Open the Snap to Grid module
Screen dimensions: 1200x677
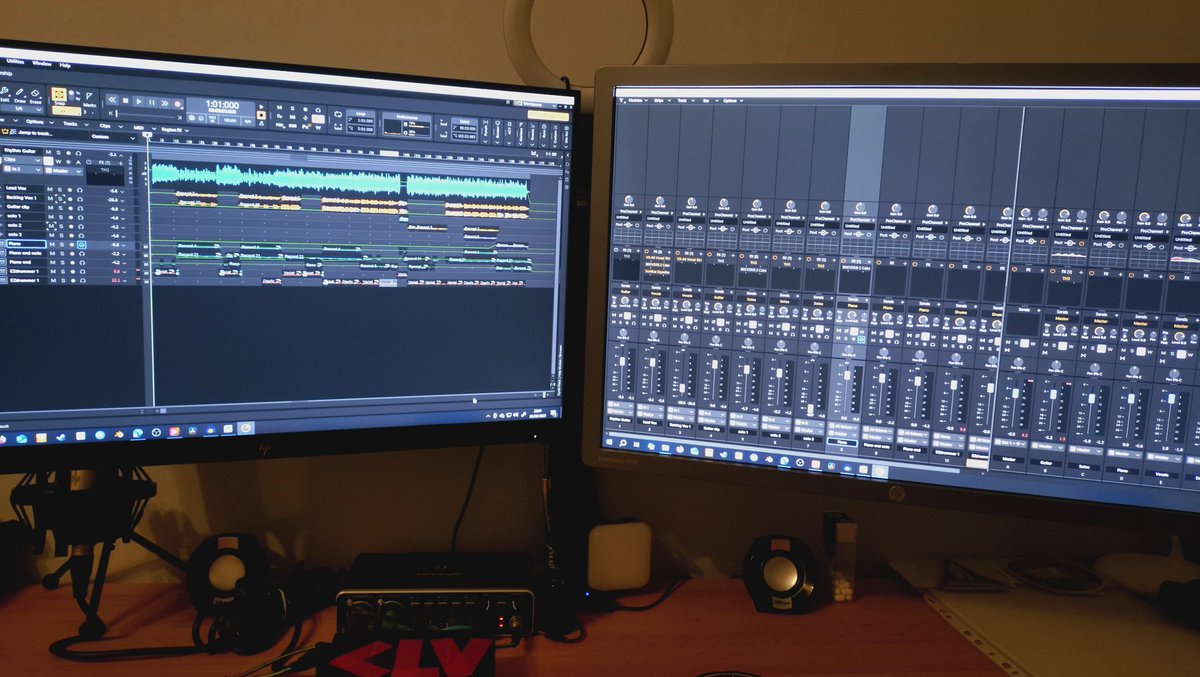(60, 93)
